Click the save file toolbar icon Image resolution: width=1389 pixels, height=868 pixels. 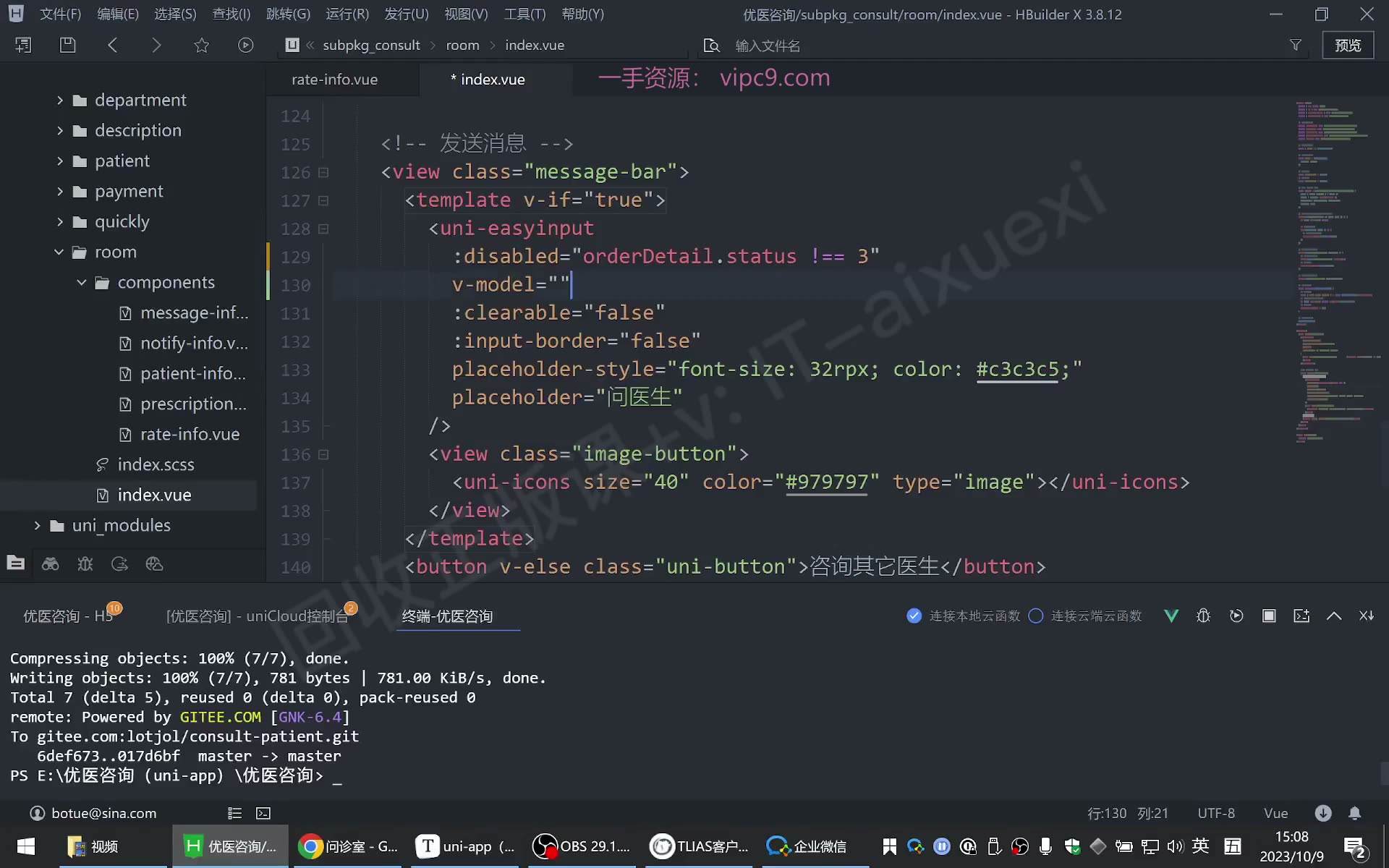[x=67, y=45]
